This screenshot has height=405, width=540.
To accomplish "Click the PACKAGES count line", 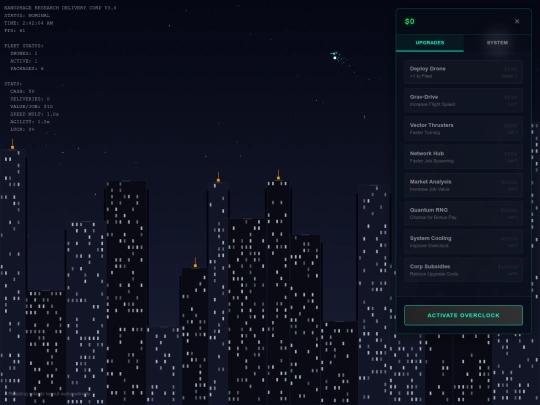I will (x=27, y=69).
